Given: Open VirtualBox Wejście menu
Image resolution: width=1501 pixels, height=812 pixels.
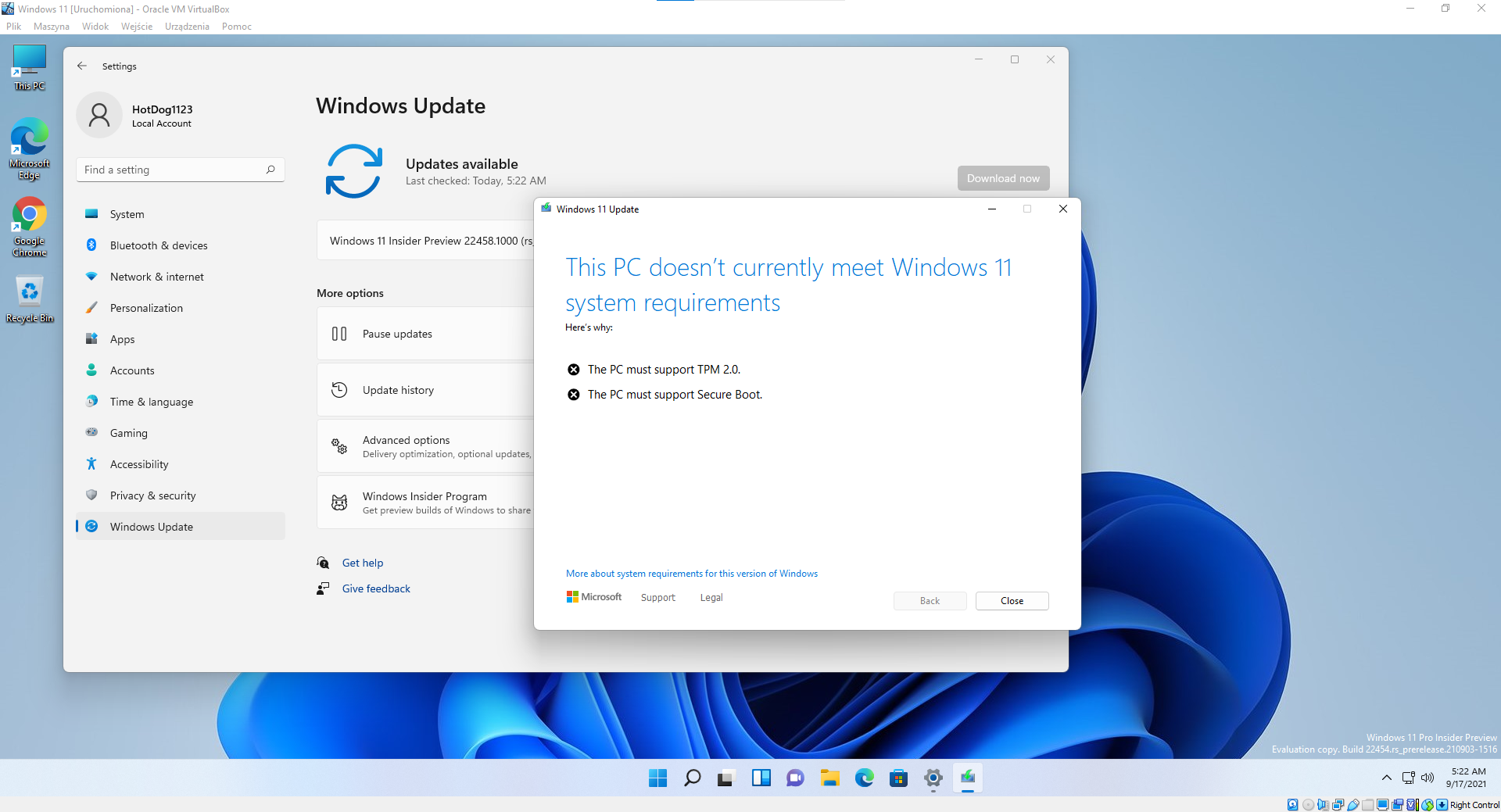Looking at the screenshot, I should (137, 27).
